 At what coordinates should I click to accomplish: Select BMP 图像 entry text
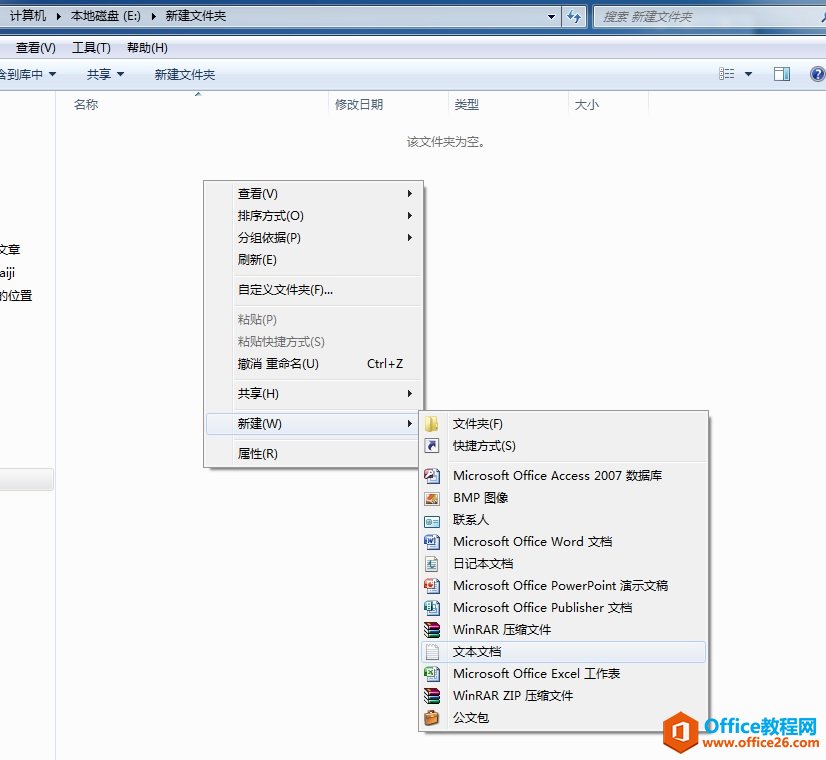coord(480,498)
